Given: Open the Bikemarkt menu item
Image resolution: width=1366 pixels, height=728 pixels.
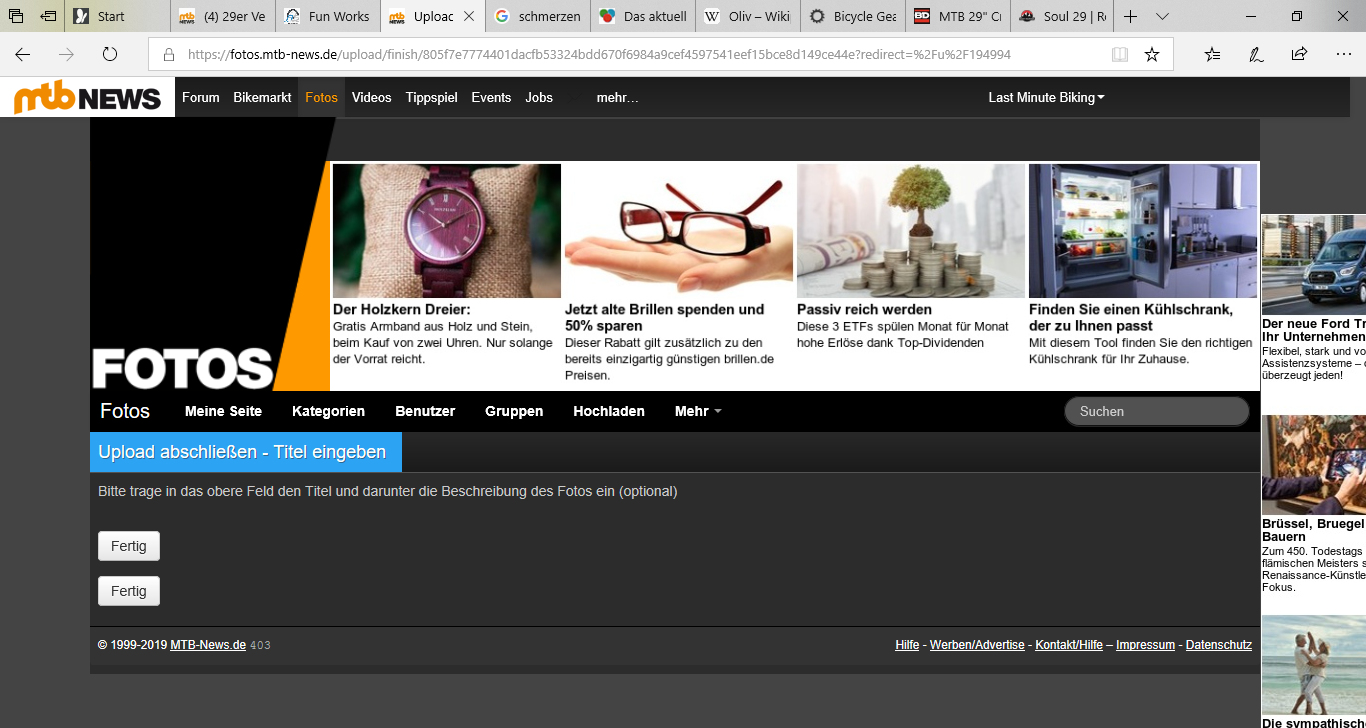Looking at the screenshot, I should [x=262, y=98].
